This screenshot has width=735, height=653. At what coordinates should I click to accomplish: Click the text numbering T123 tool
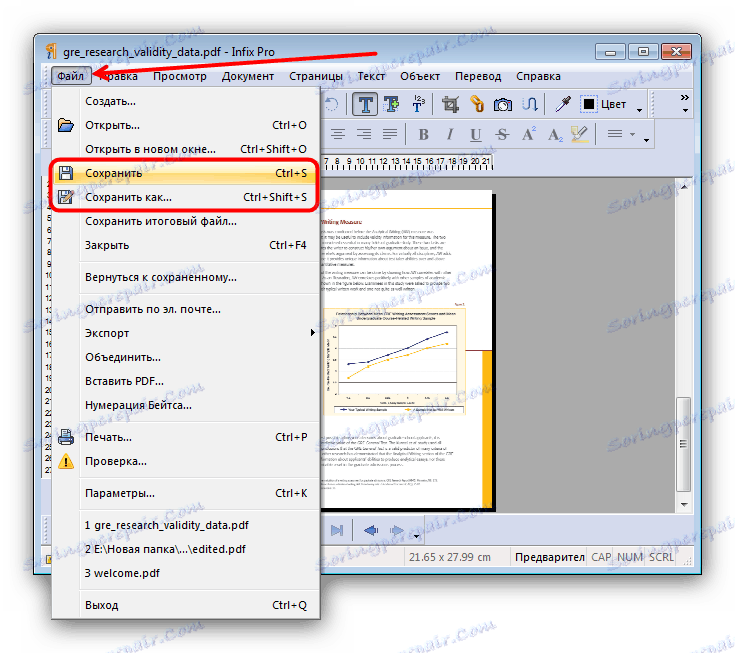(418, 104)
